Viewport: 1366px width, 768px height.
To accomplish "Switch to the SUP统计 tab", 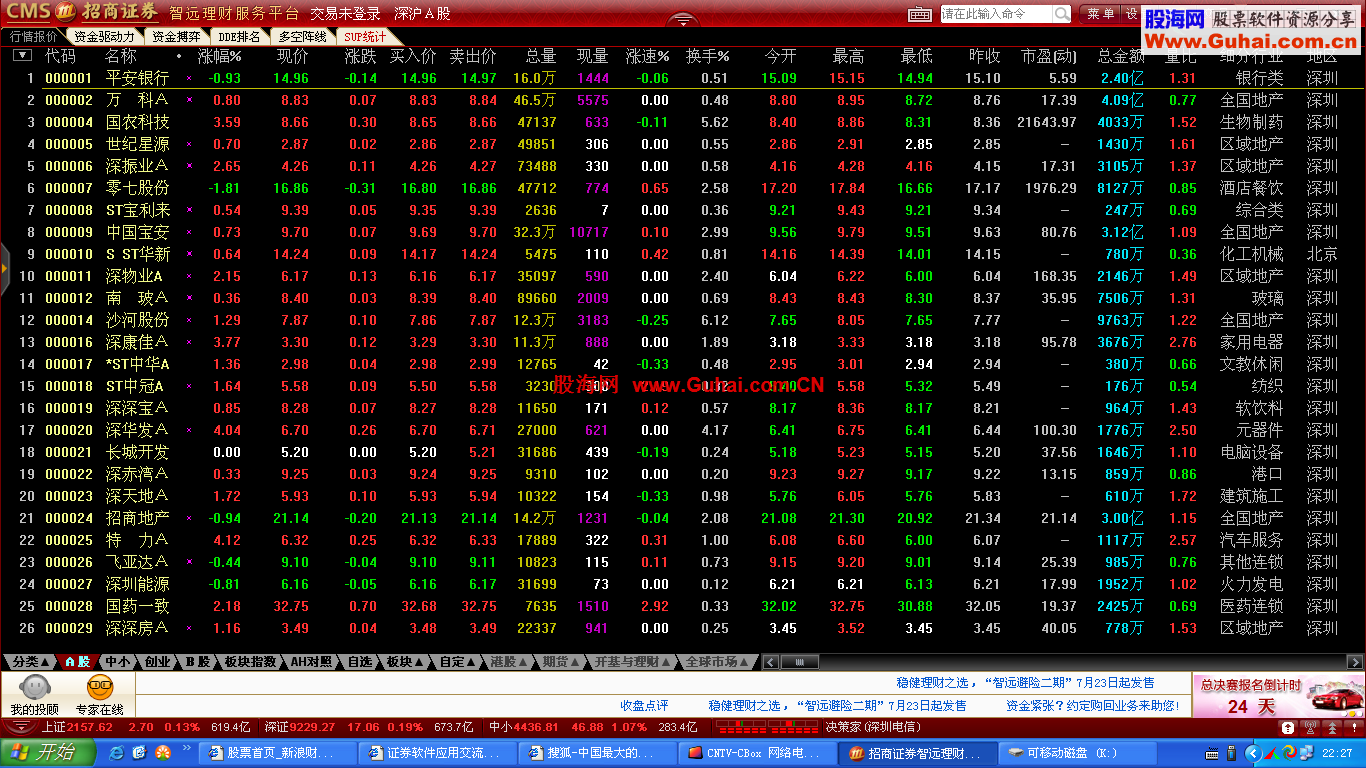I will pos(364,36).
